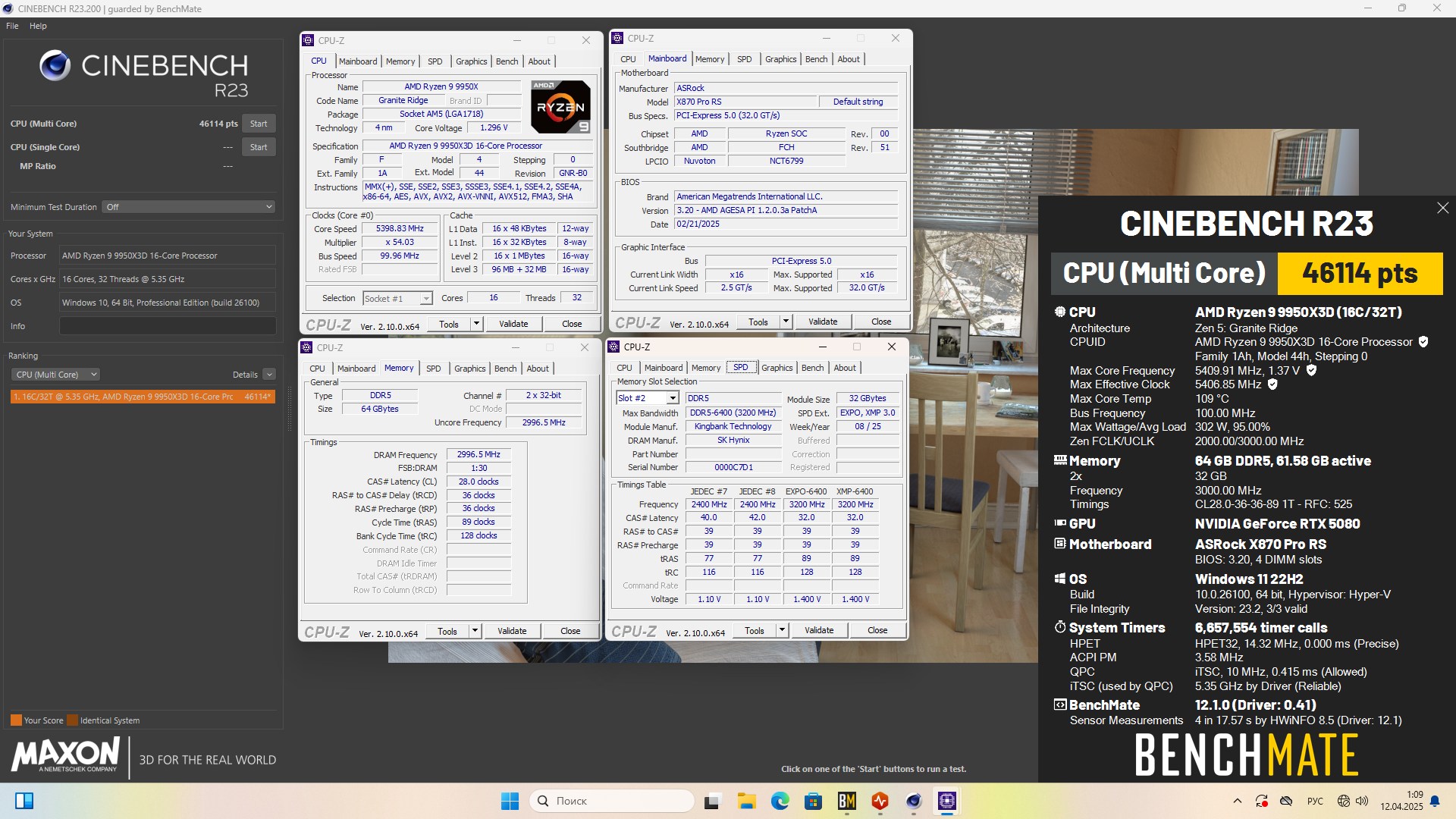
Task: Click the OS Windows logo icon in BenchMate
Action: pos(1060,579)
